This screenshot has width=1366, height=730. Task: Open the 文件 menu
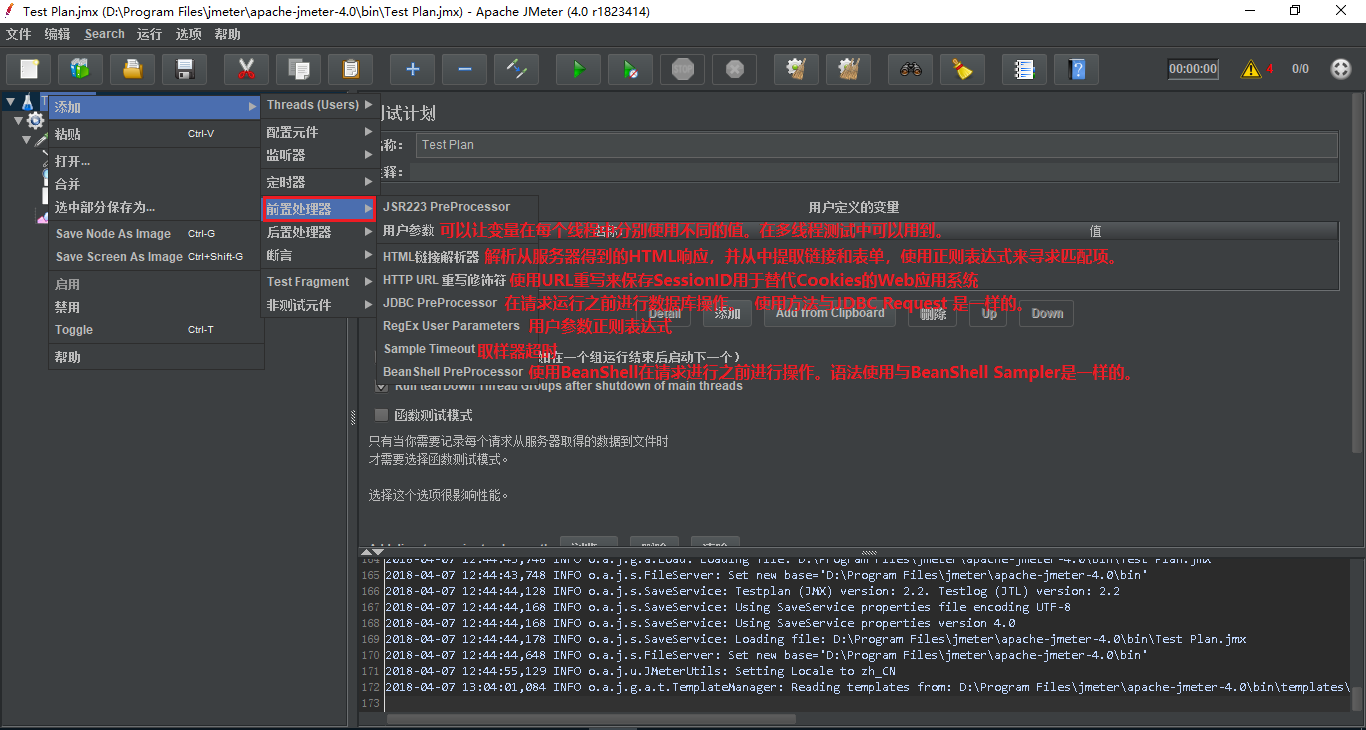click(x=19, y=34)
